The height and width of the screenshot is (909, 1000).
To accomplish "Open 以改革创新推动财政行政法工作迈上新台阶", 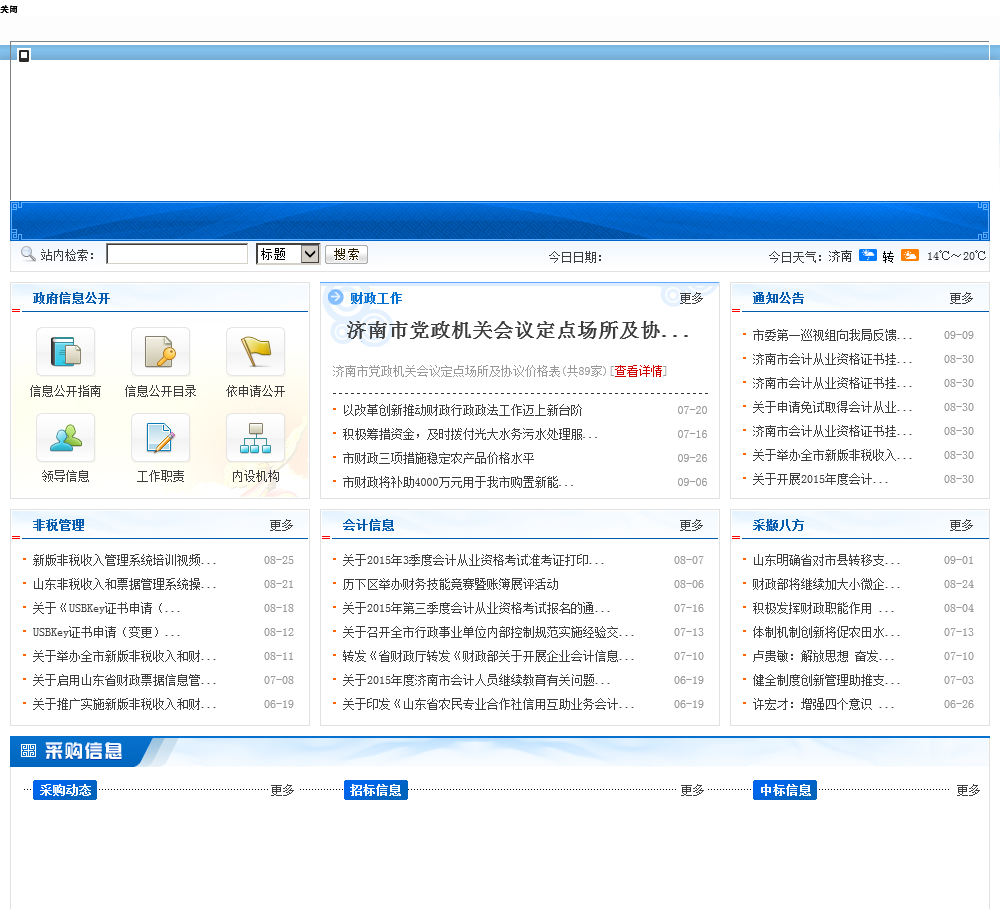I will pos(462,410).
